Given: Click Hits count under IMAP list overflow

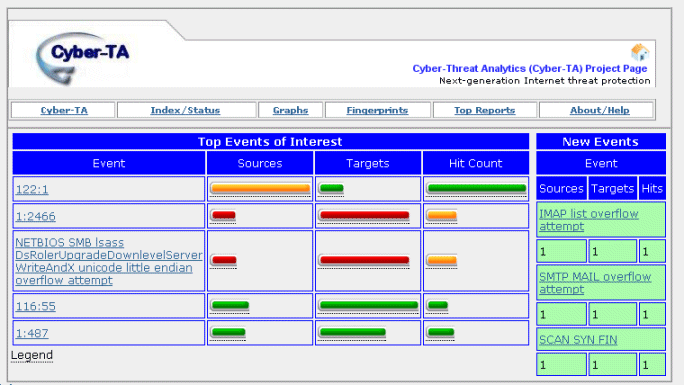Looking at the screenshot, I should coord(652,251).
